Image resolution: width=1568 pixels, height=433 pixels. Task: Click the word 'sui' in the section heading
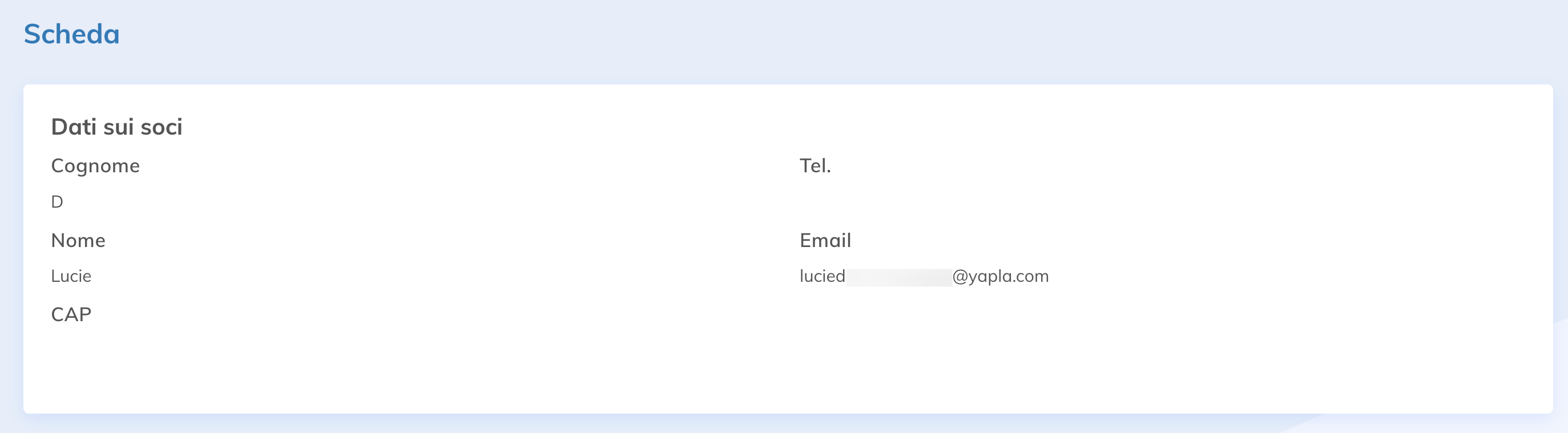(118, 127)
